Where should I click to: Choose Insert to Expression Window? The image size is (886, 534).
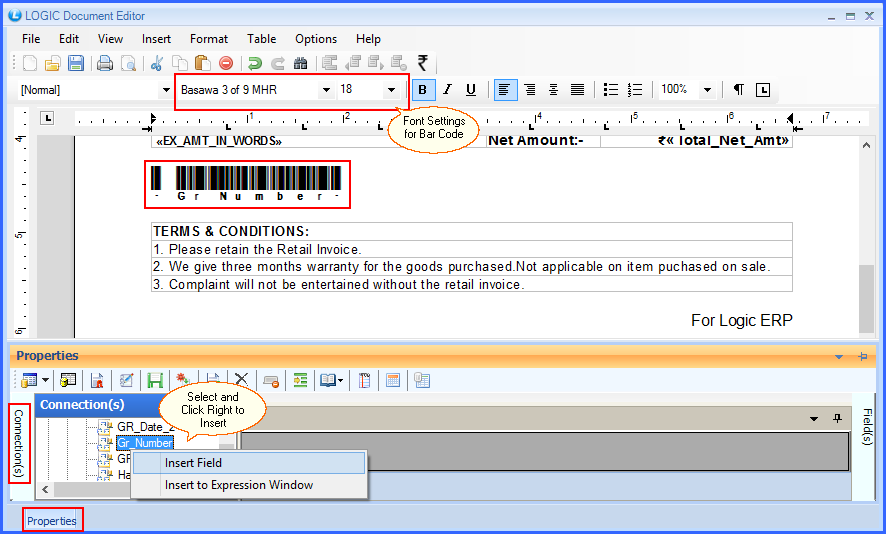click(x=249, y=485)
